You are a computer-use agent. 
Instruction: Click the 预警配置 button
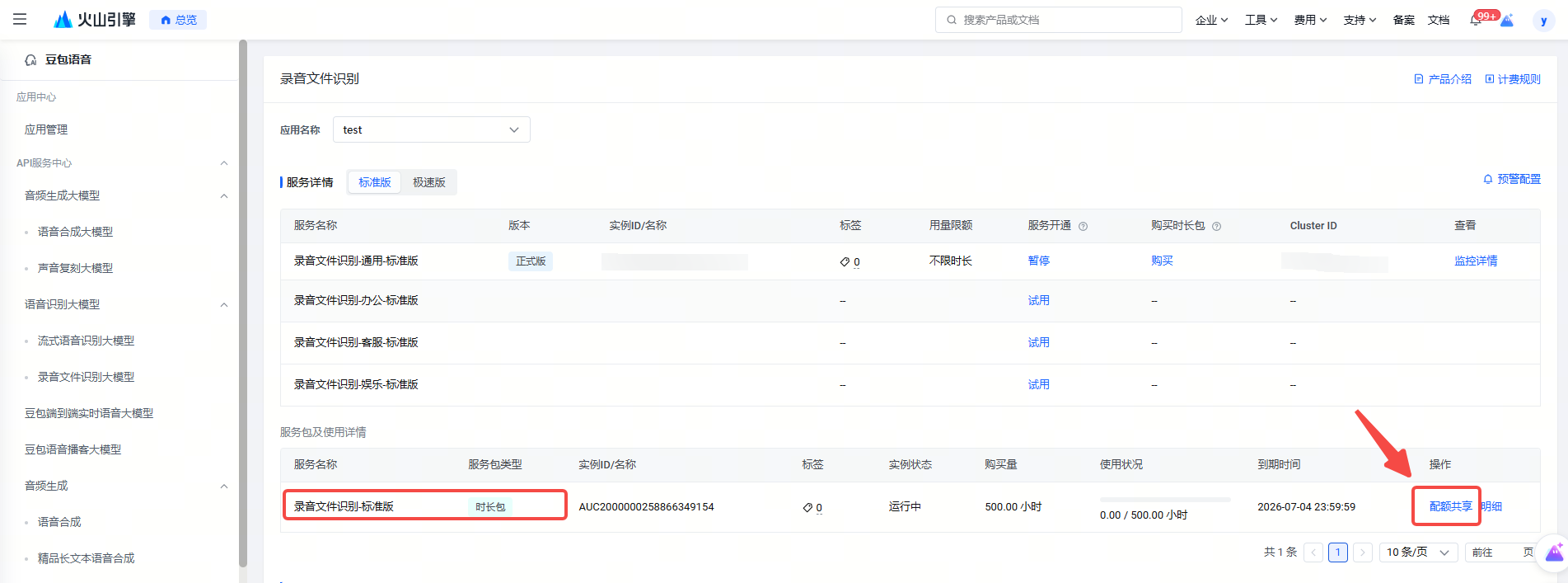pos(1511,179)
